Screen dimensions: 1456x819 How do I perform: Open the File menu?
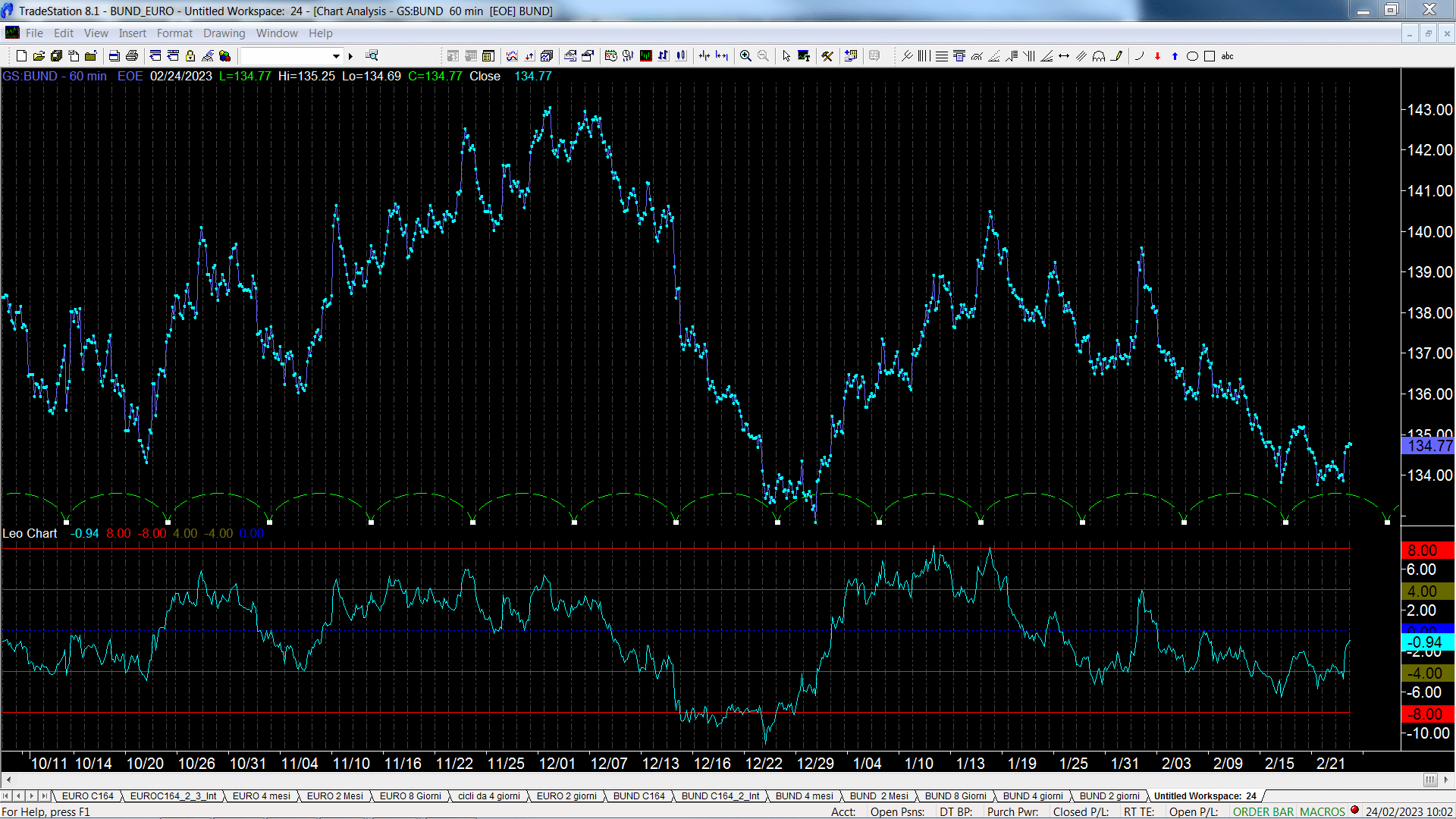(34, 33)
